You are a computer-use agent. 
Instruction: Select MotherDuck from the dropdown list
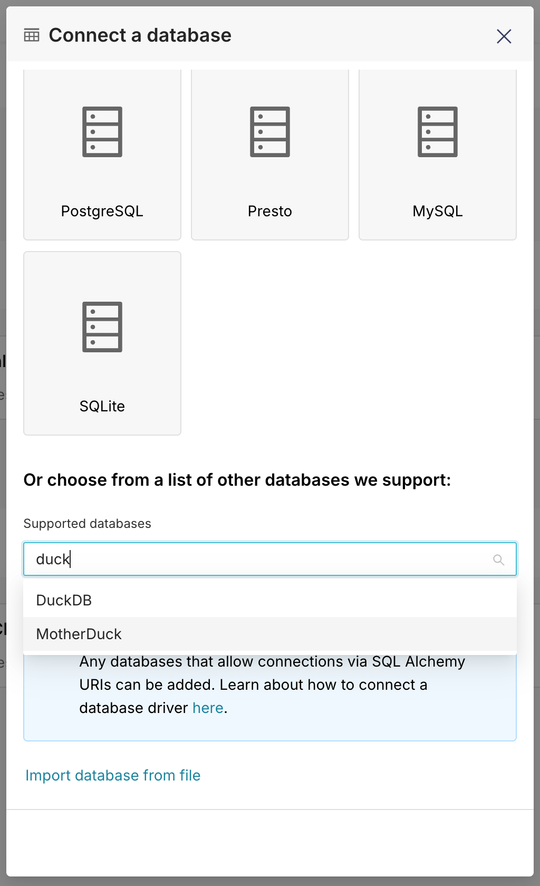[270, 634]
